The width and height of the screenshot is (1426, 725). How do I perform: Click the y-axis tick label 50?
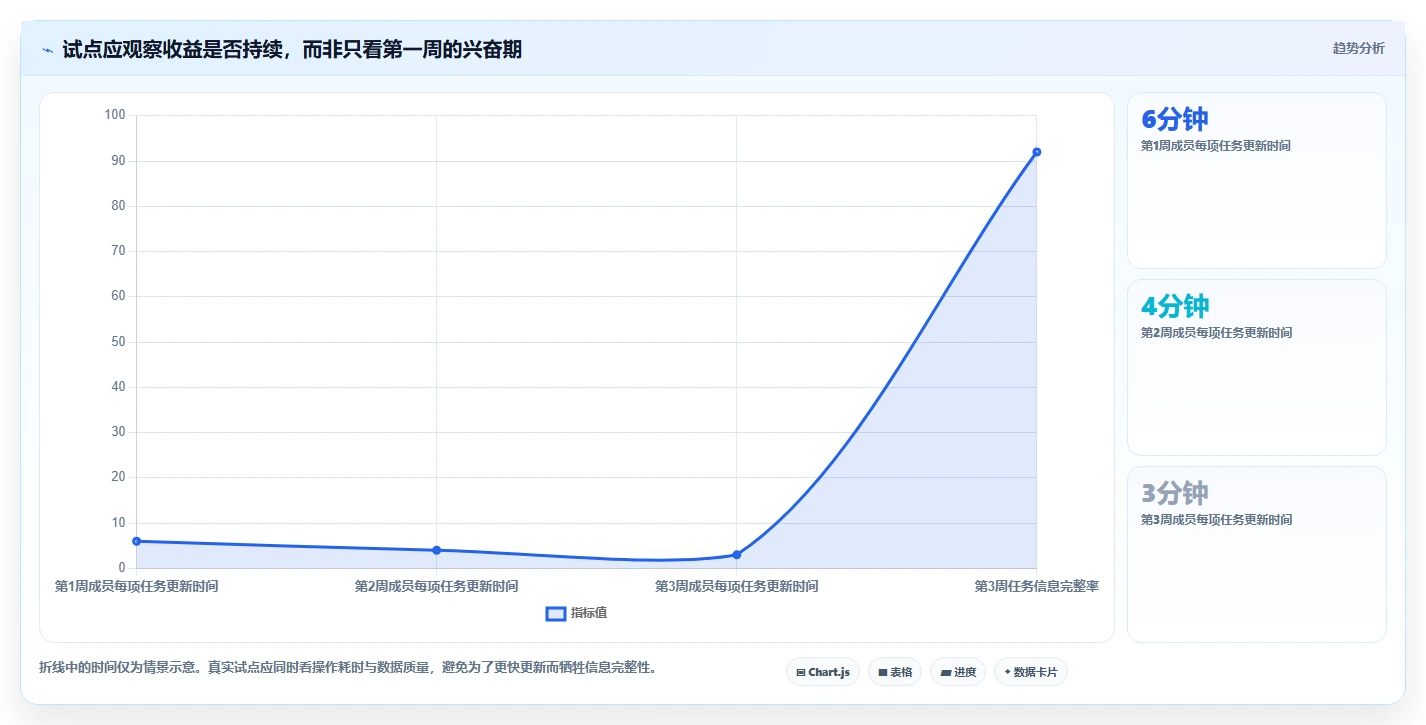118,342
